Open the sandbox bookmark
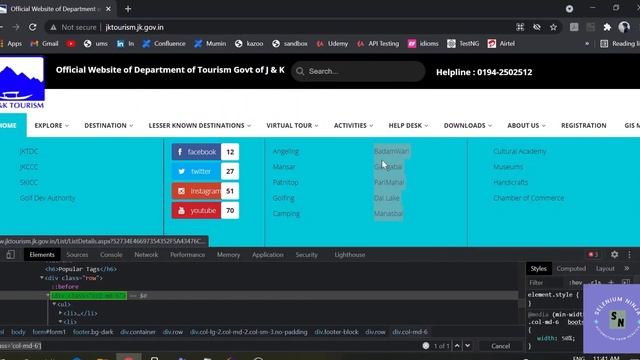Screen dimensions: 640x360 290,44
